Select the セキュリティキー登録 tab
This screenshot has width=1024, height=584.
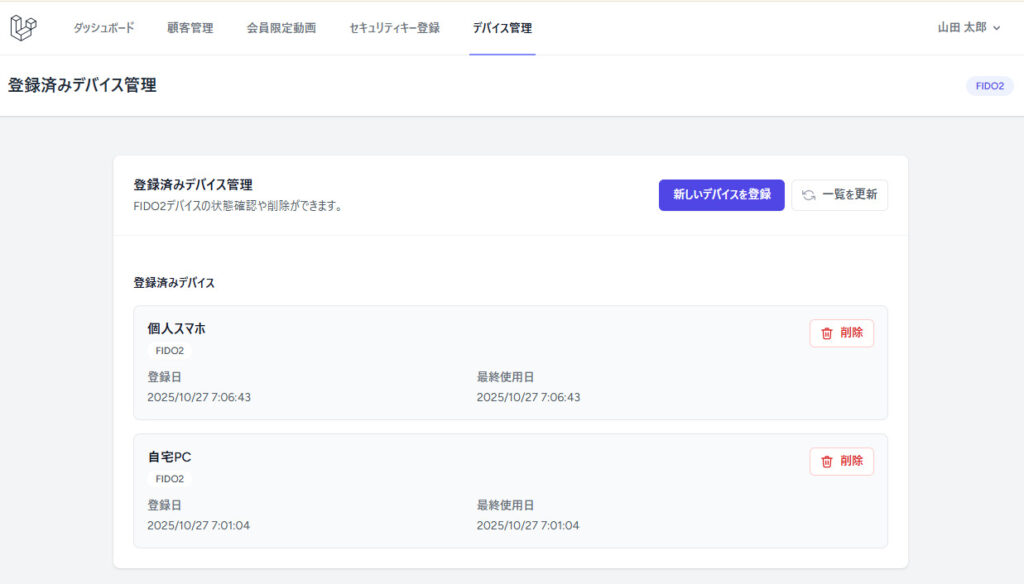coord(394,28)
